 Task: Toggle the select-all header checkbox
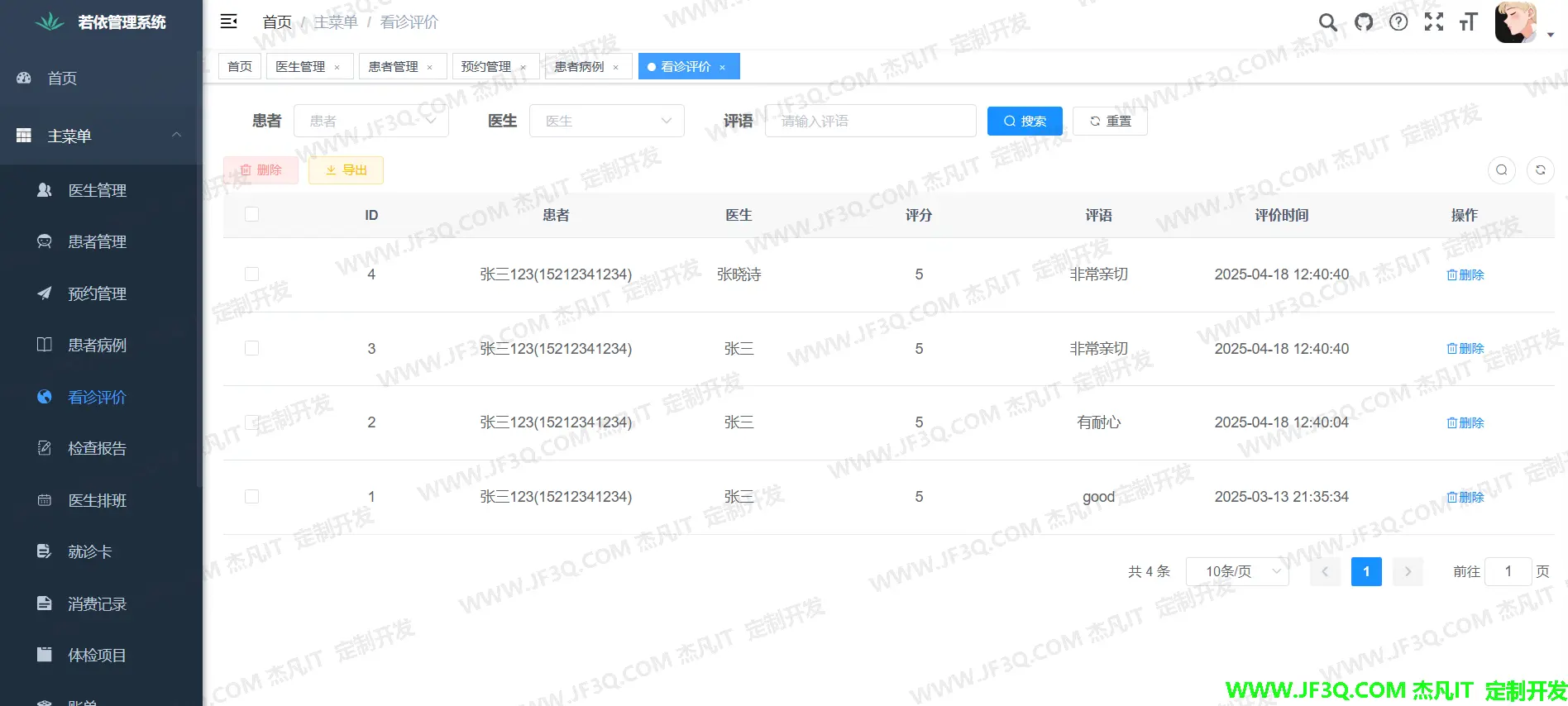(x=252, y=215)
